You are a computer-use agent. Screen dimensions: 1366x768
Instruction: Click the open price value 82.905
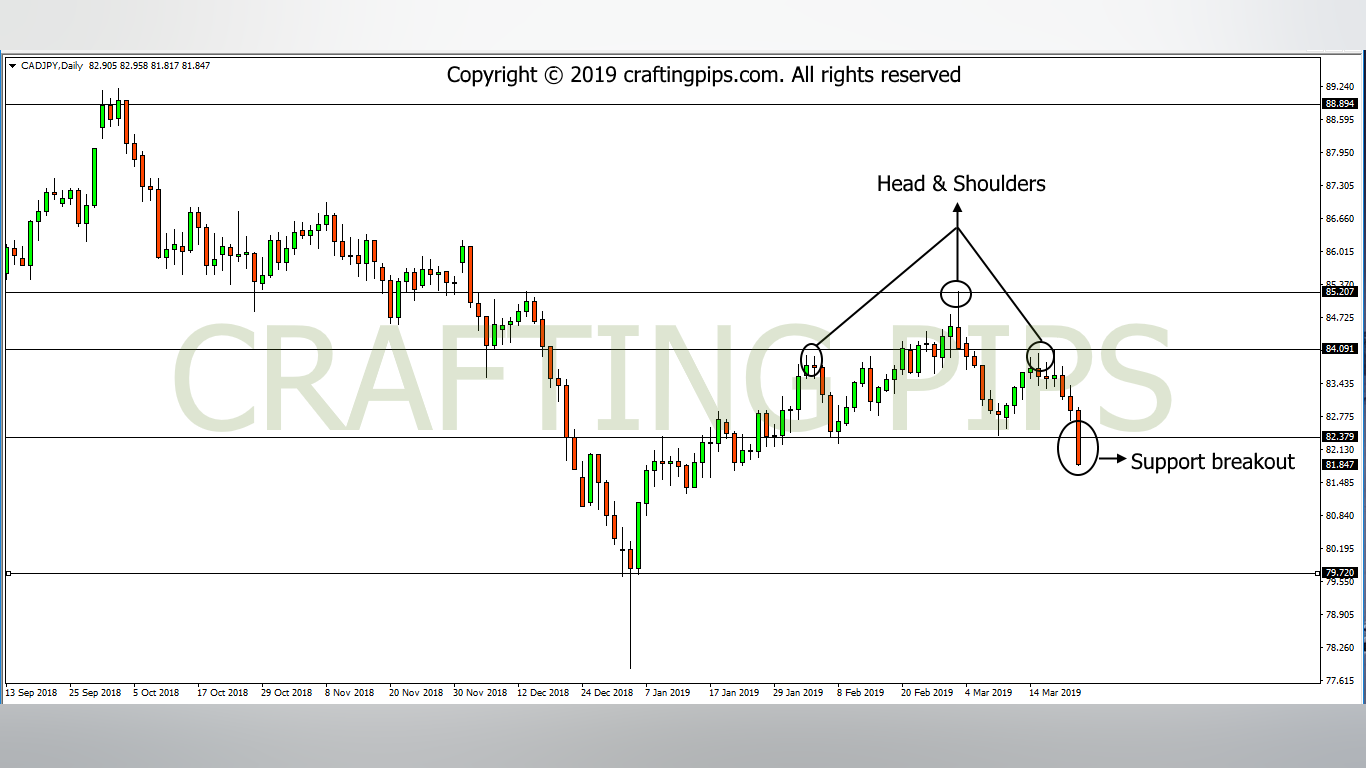tap(104, 66)
